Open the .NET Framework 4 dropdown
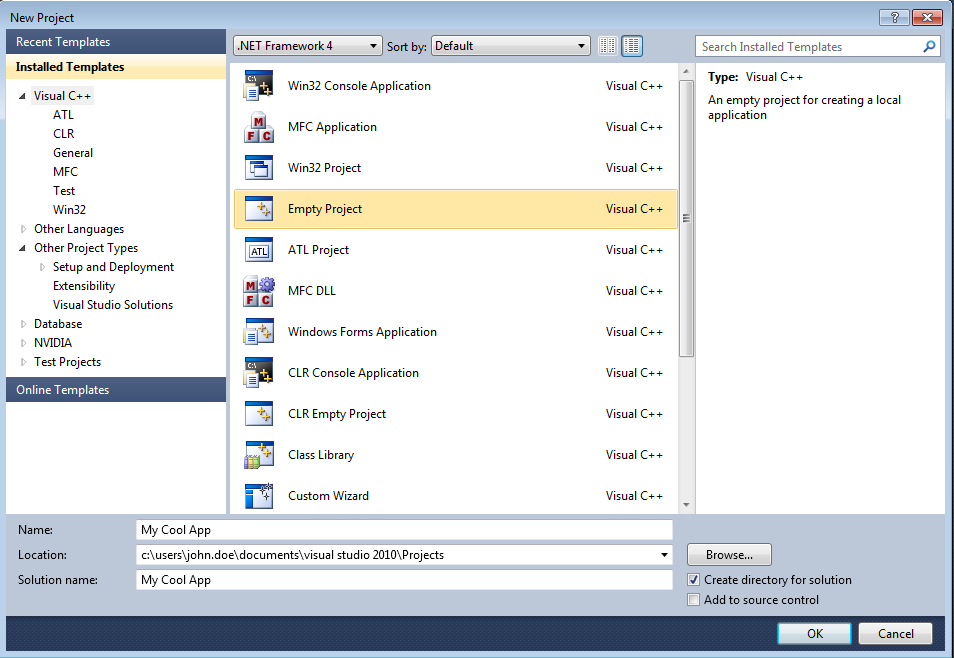Image resolution: width=954 pixels, height=658 pixels. pyautogui.click(x=308, y=46)
